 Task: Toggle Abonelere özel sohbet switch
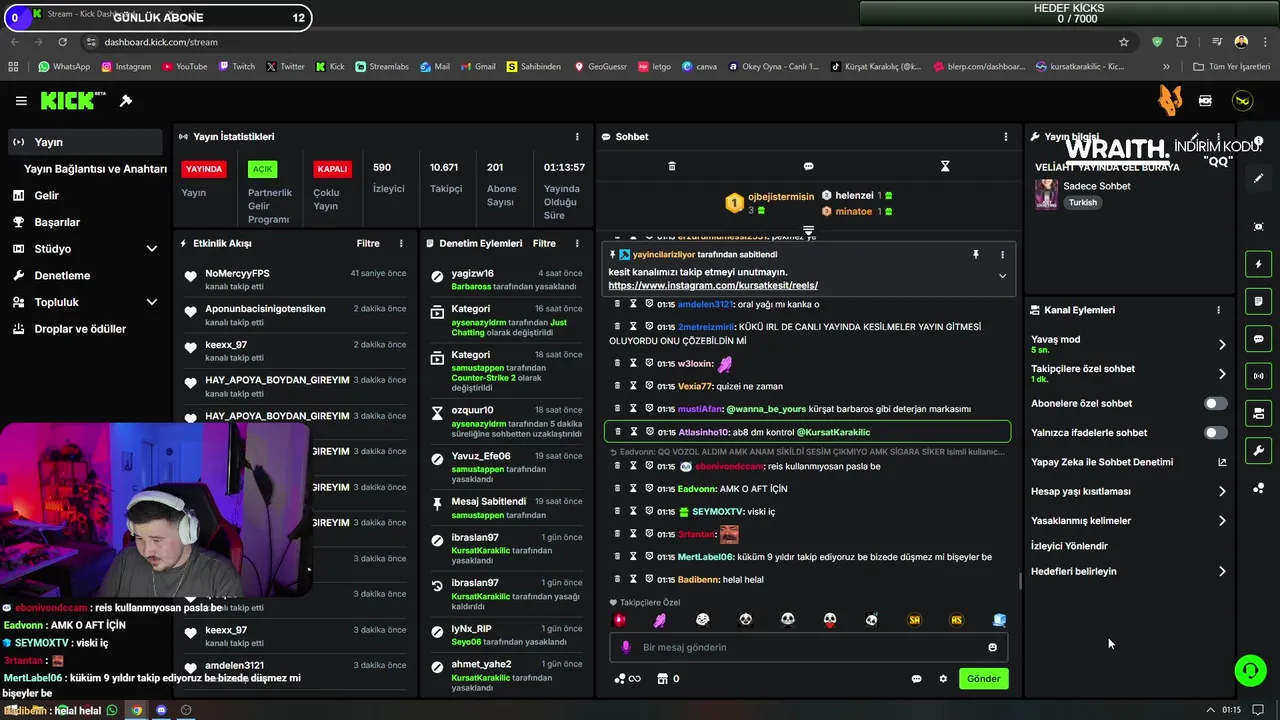1215,404
